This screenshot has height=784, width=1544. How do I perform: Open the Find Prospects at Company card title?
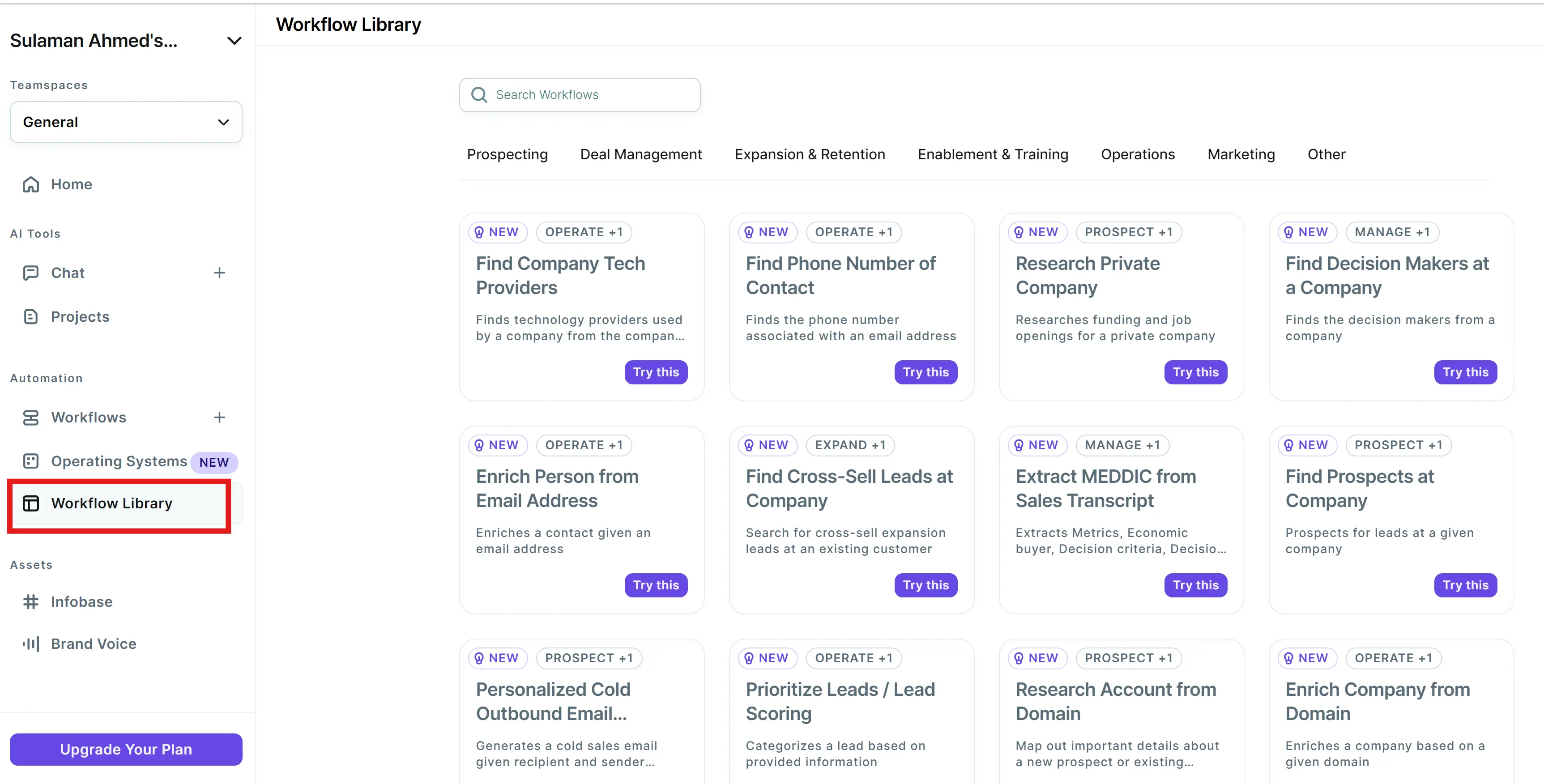point(1360,488)
